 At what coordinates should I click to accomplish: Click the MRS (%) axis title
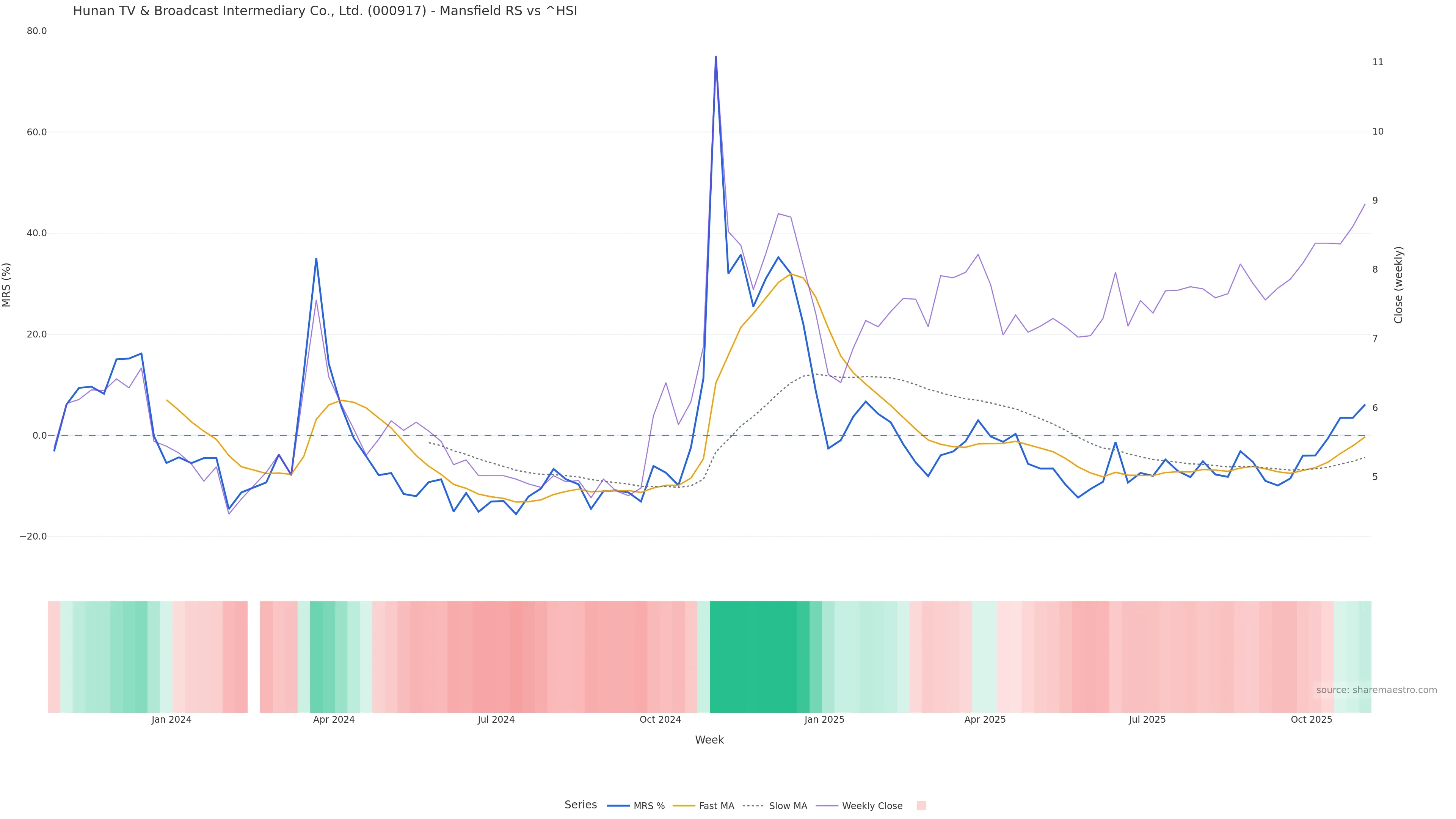tap(7, 284)
